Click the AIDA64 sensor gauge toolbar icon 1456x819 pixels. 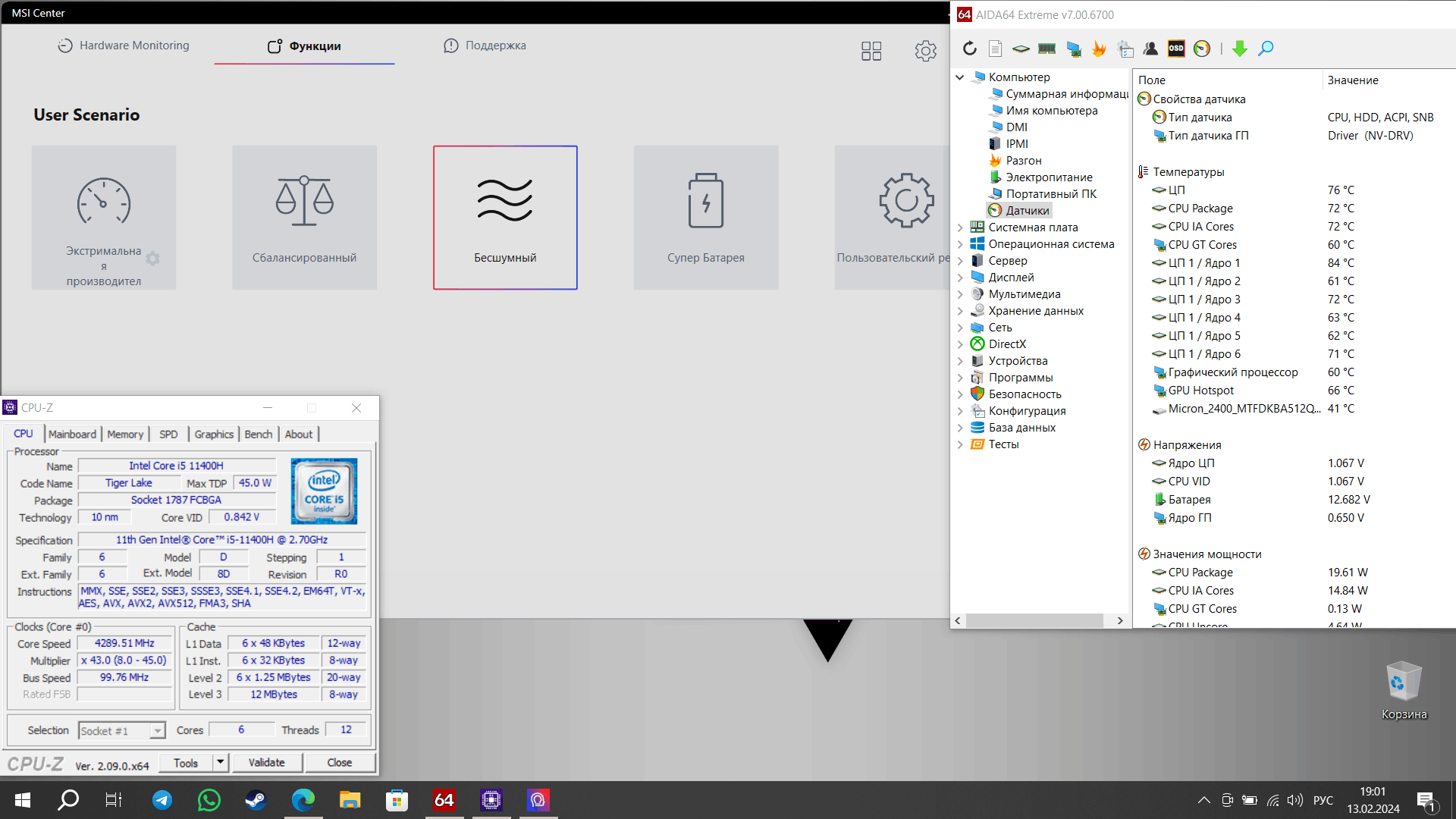click(1202, 49)
